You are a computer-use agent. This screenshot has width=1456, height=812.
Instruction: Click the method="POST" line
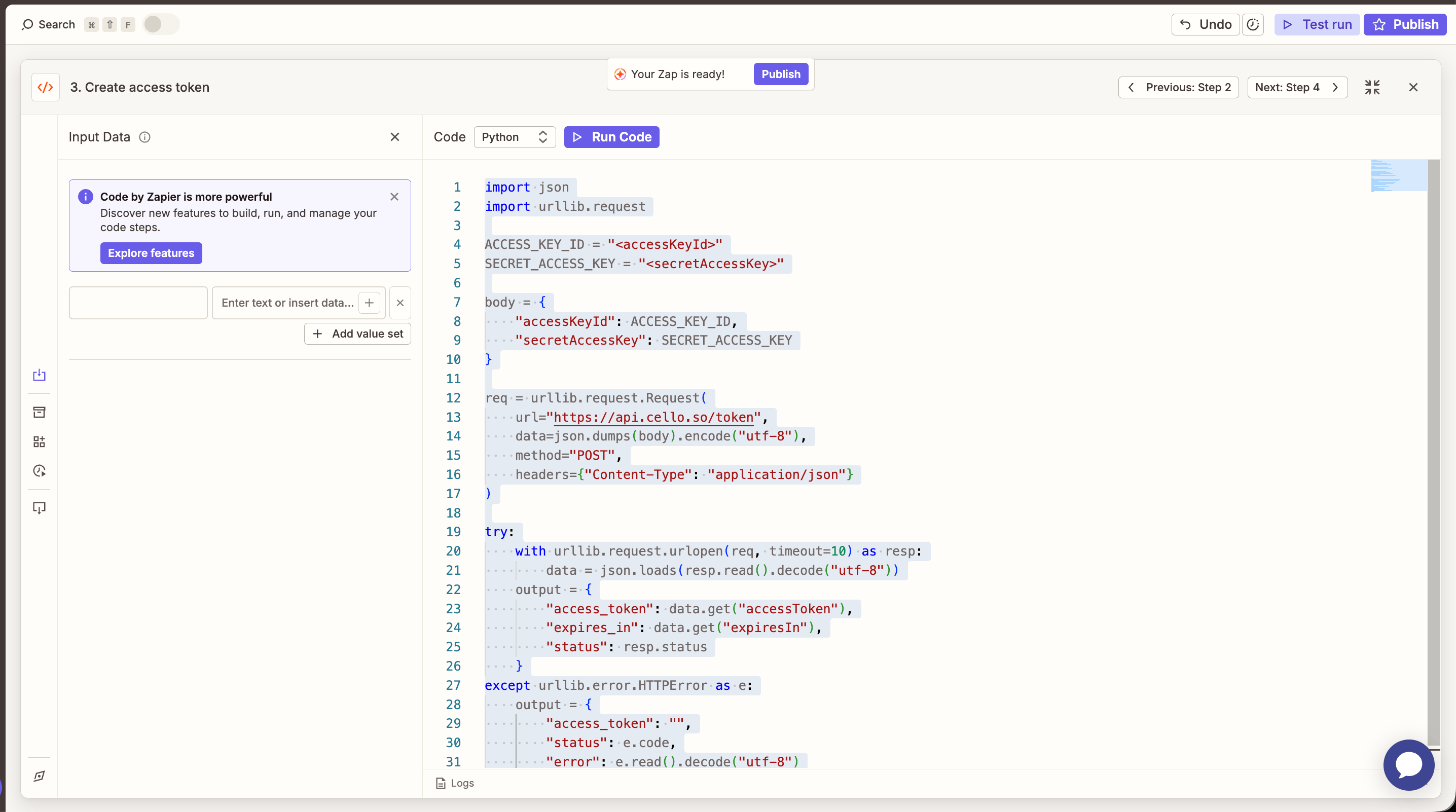click(x=568, y=456)
